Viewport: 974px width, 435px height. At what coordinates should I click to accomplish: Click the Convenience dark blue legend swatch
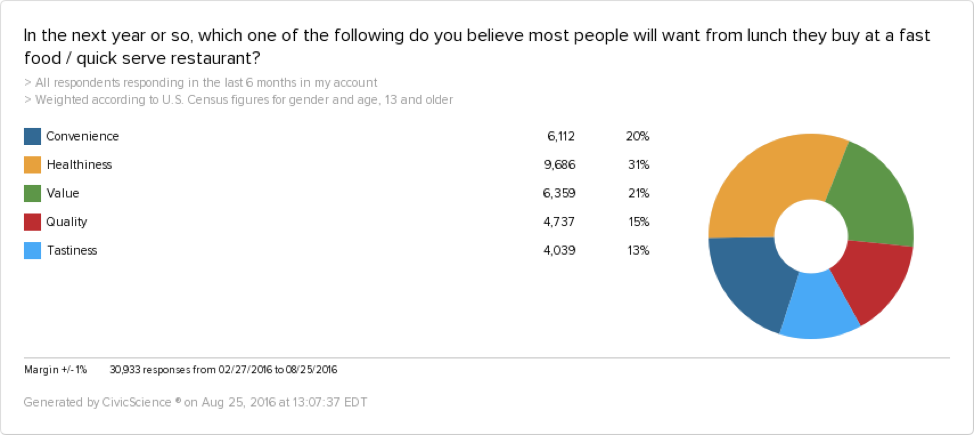32,136
